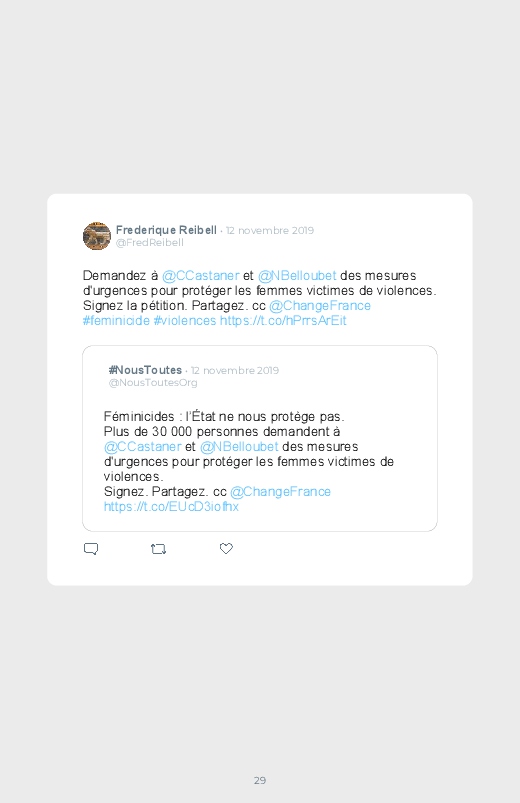This screenshot has width=520, height=803.
Task: Click the main tweet's 12 novembre 2019 date
Action: (x=269, y=230)
